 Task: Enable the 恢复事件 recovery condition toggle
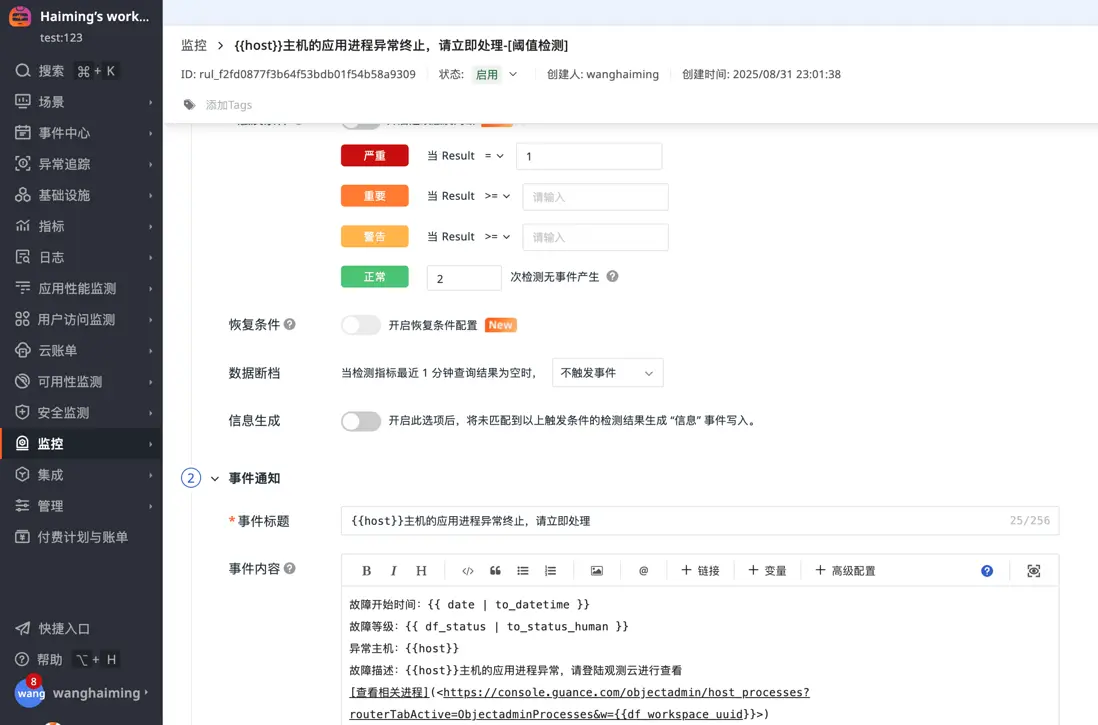(359, 324)
